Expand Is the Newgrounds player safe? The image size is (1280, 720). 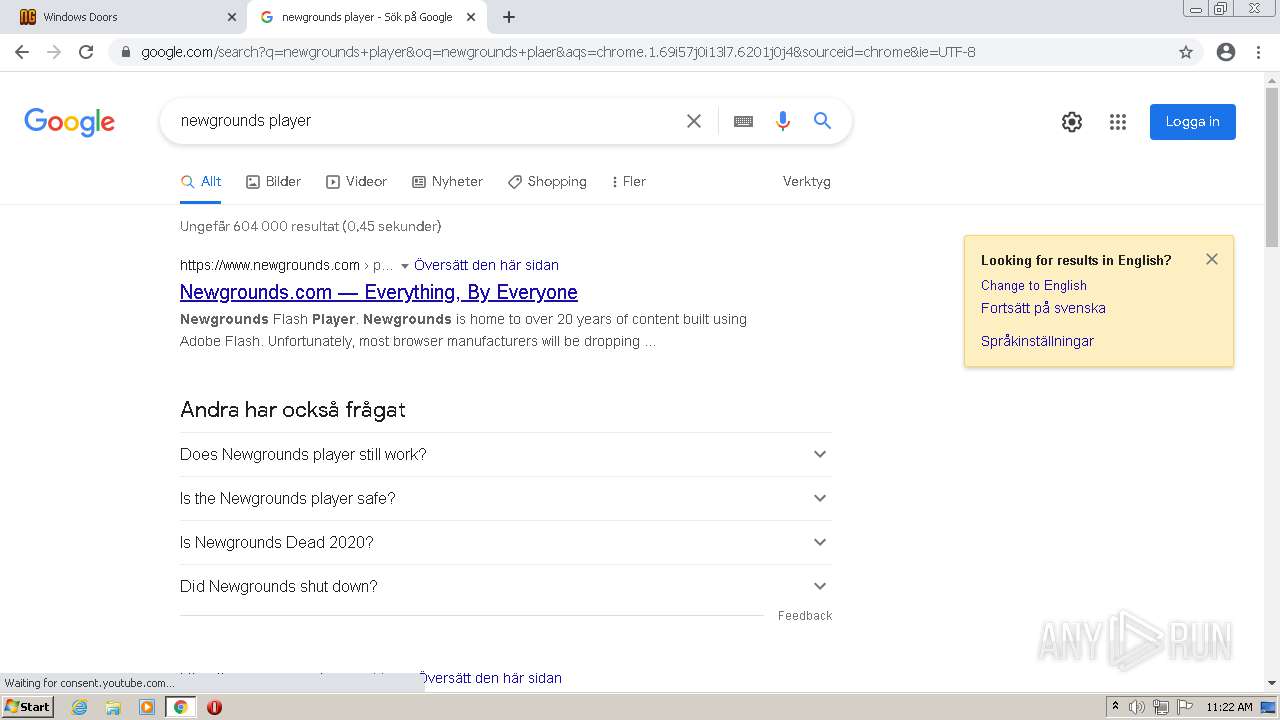pos(506,498)
